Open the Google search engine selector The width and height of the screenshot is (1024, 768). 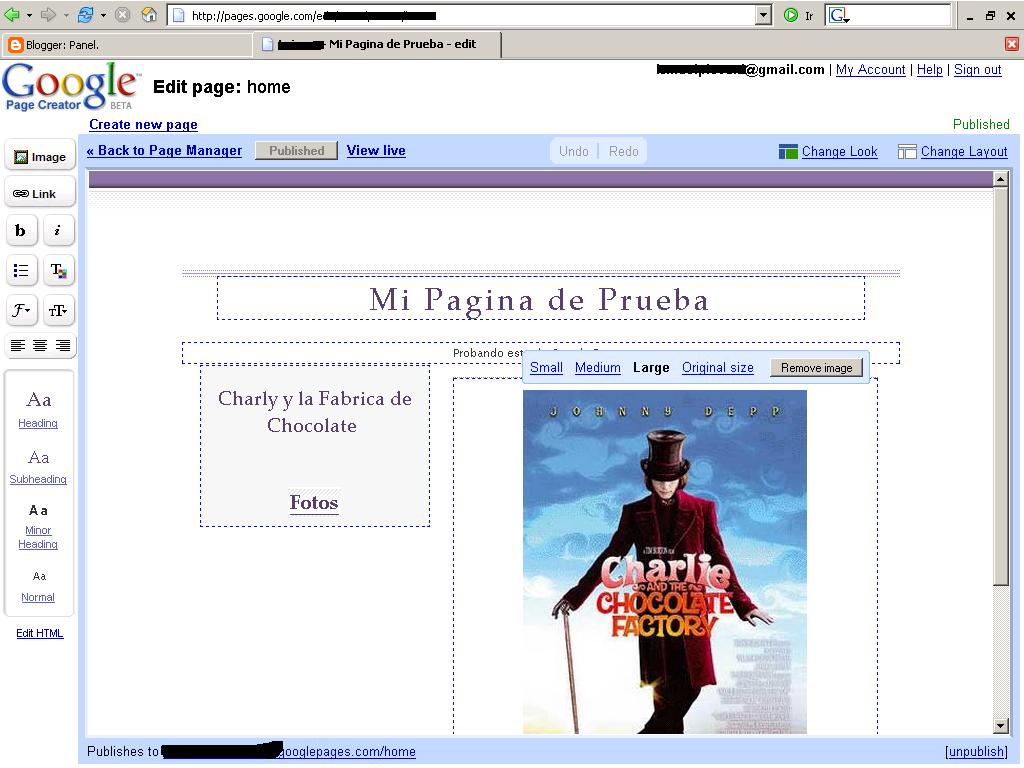839,15
